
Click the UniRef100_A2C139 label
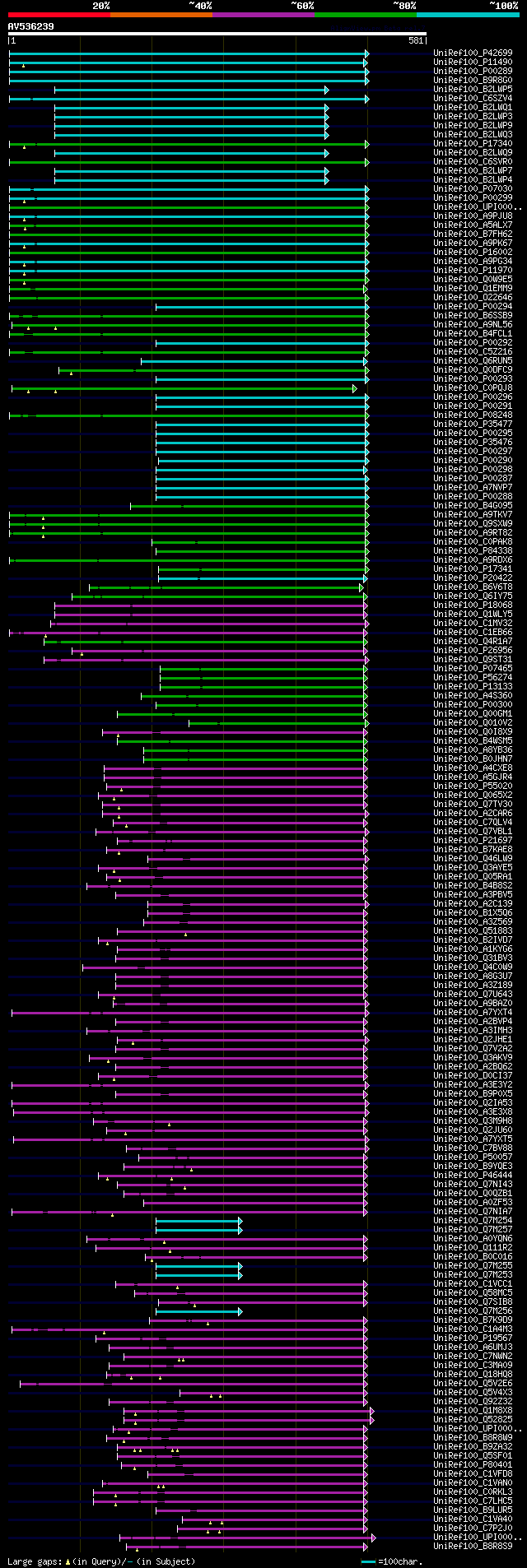click(473, 904)
